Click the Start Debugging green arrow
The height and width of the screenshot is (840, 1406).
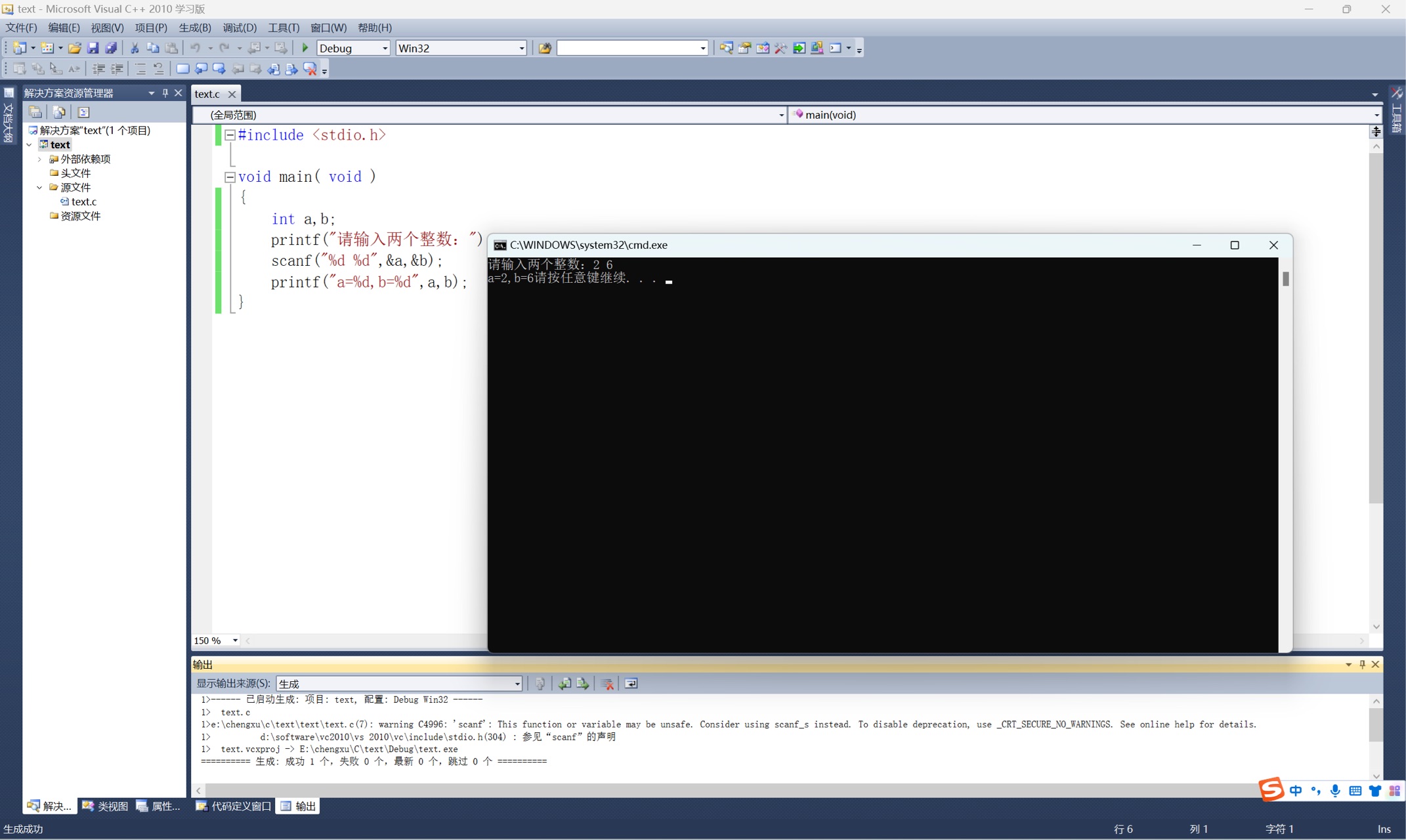click(305, 48)
